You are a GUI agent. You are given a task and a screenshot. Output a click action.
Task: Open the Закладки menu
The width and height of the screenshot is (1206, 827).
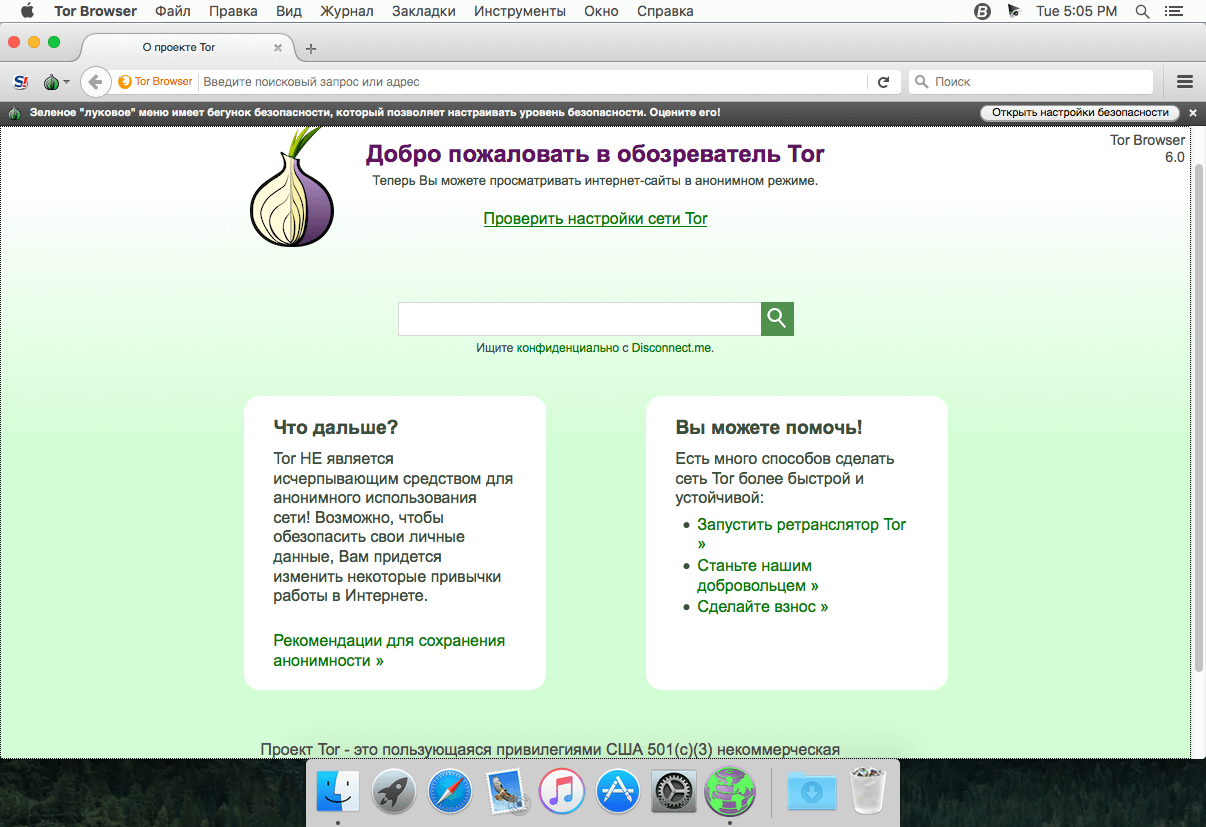[423, 11]
